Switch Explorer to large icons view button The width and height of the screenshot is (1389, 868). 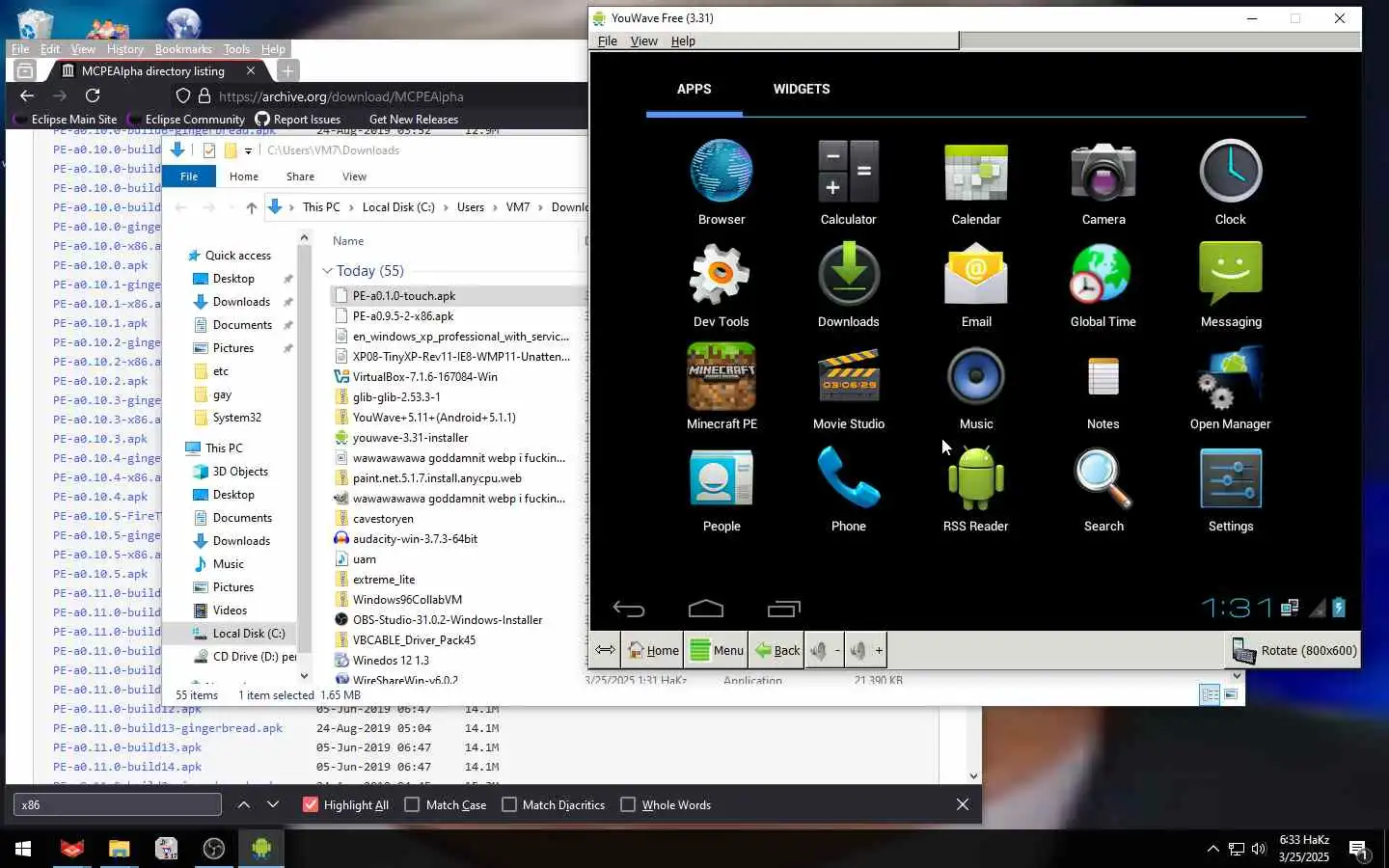(x=1232, y=694)
